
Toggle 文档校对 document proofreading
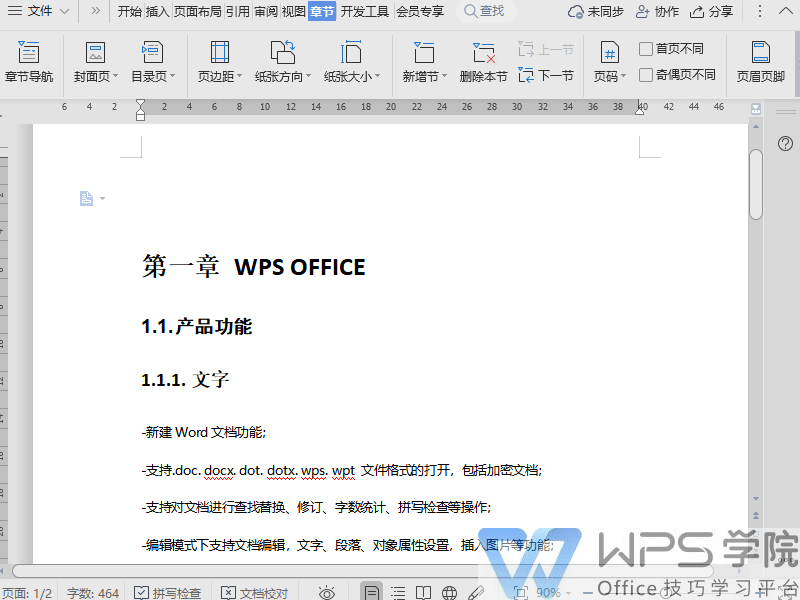(x=254, y=592)
